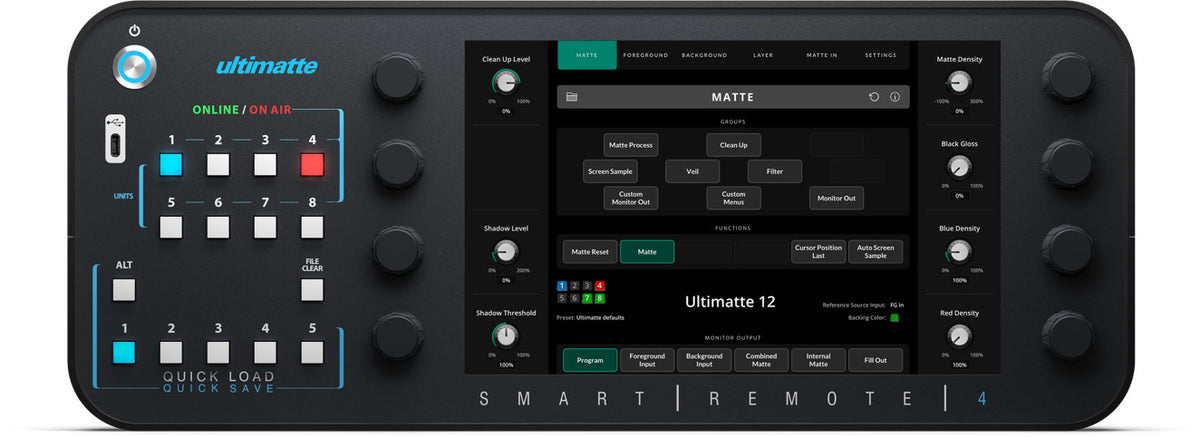Select Fill Out monitor output
Screen dimensions: 1200x437
(876, 360)
